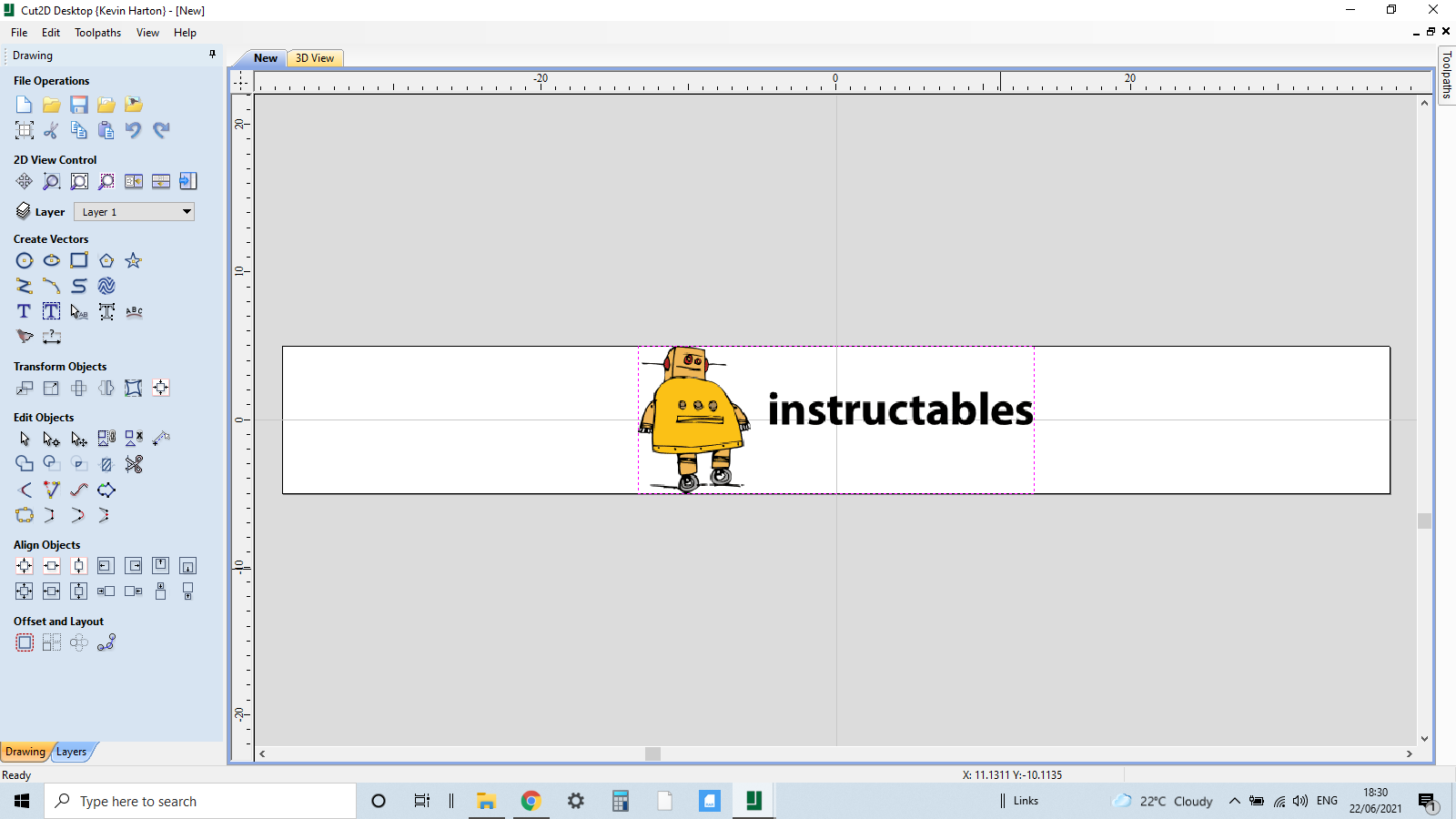
Task: Save the current drawing
Action: [79, 105]
